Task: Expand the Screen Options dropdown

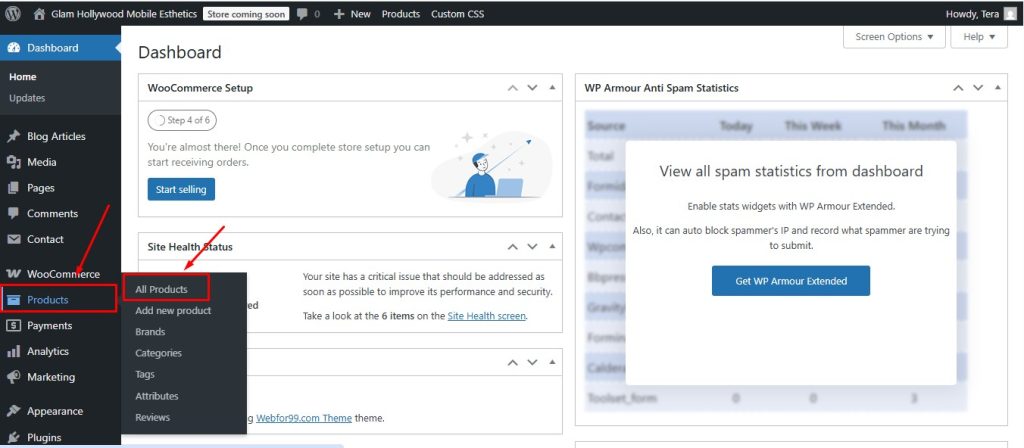Action: point(894,37)
